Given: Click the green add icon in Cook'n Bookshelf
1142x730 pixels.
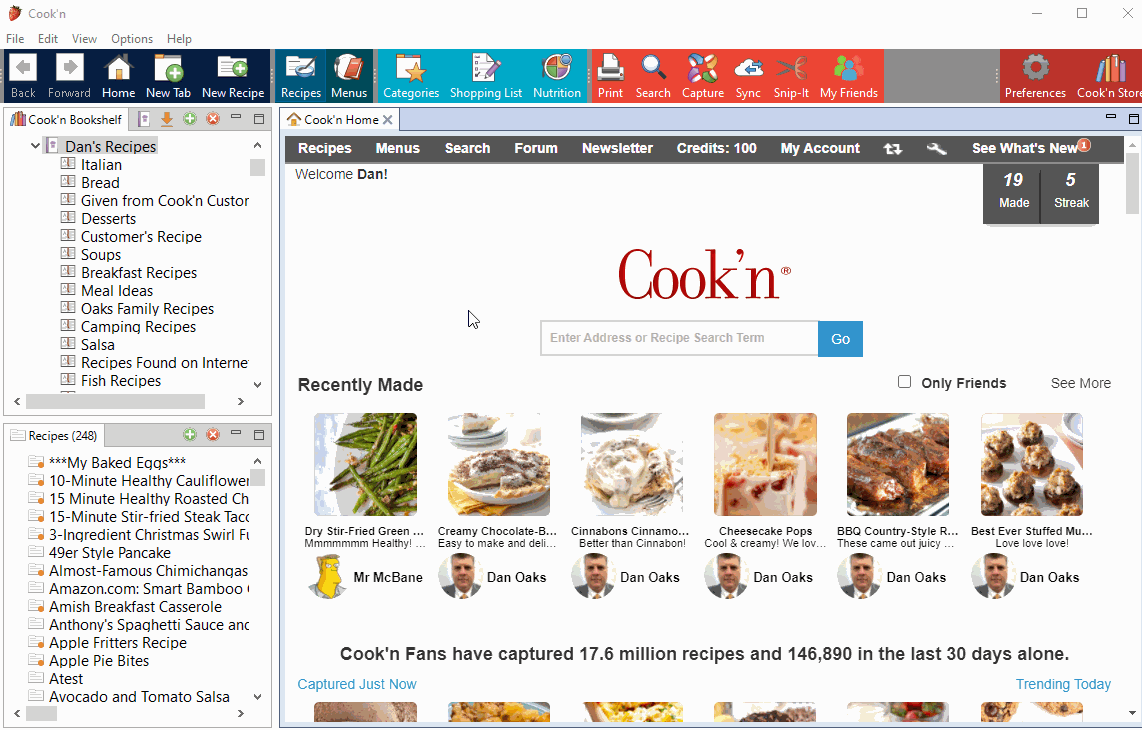Looking at the screenshot, I should [190, 119].
